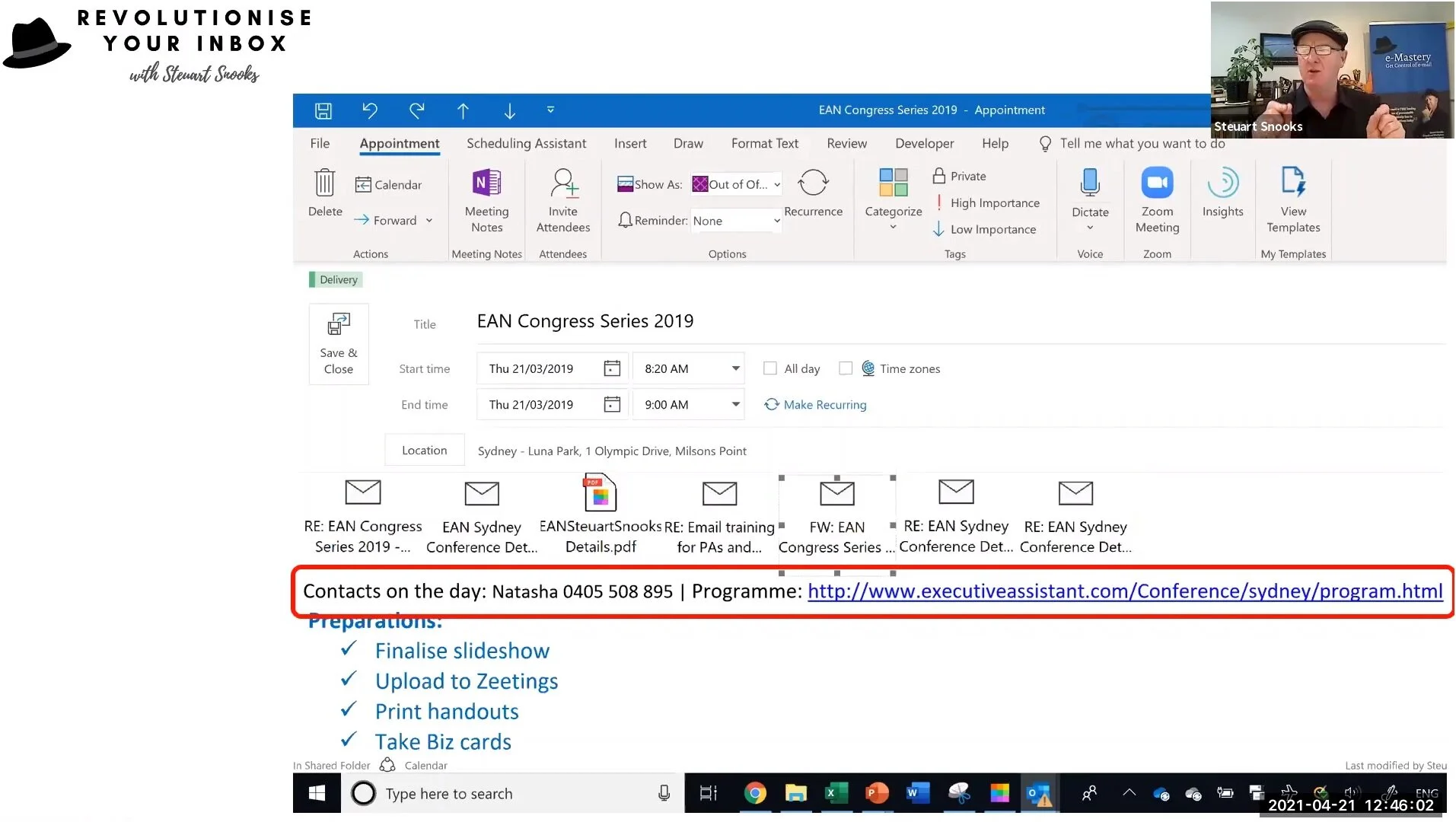Open the Format Text ribbon tab
1456x822 pixels.
pyautogui.click(x=764, y=143)
